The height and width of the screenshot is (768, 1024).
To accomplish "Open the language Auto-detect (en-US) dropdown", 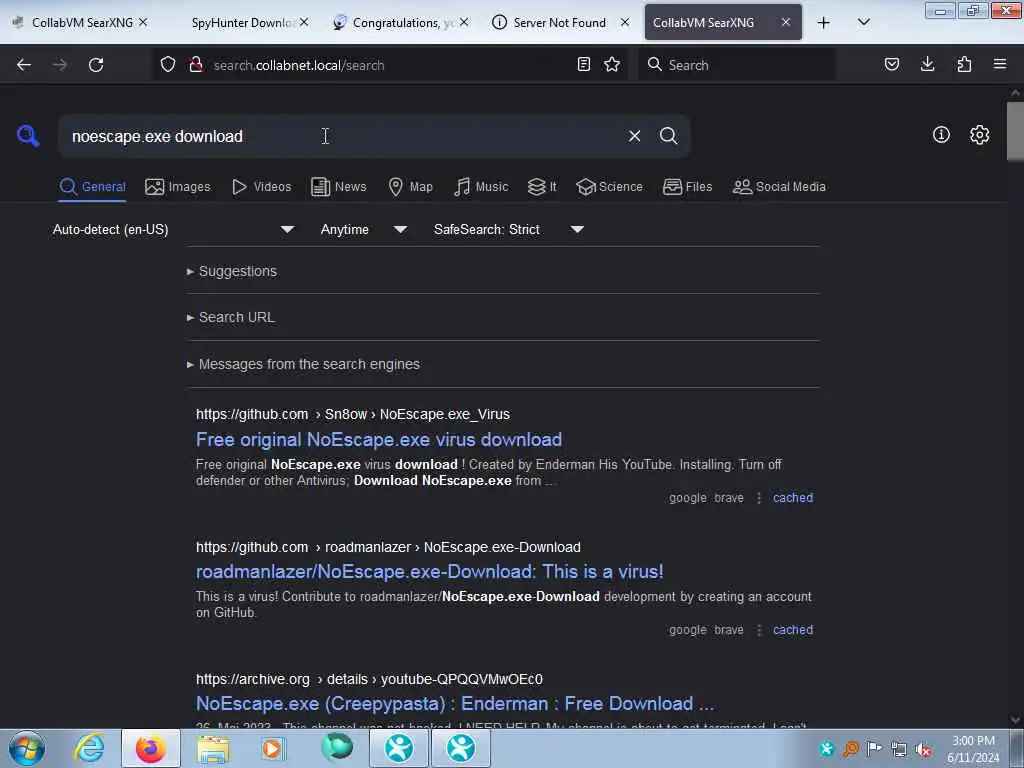I will point(174,229).
